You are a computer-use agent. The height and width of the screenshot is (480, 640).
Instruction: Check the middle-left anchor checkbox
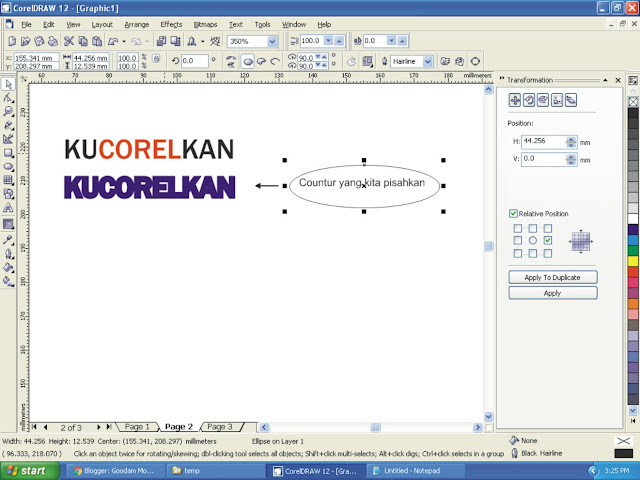pyautogui.click(x=518, y=240)
